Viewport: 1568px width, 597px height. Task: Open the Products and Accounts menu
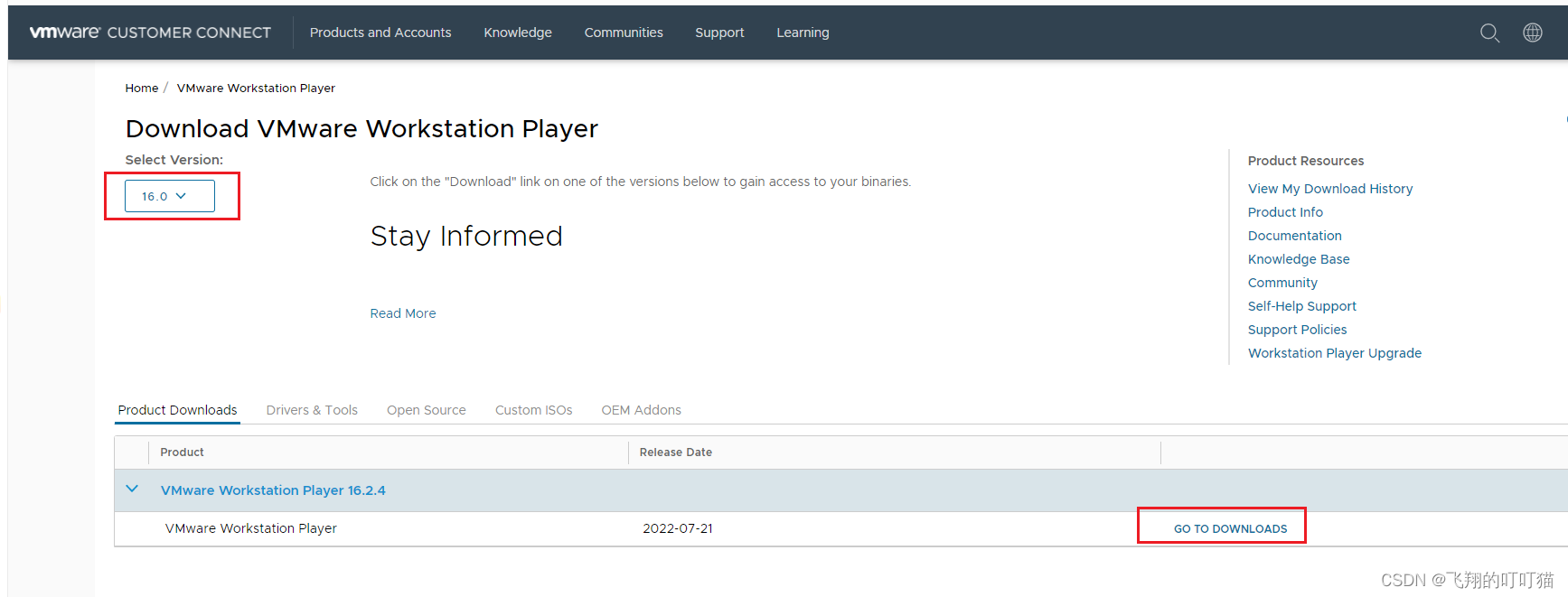pyautogui.click(x=380, y=33)
